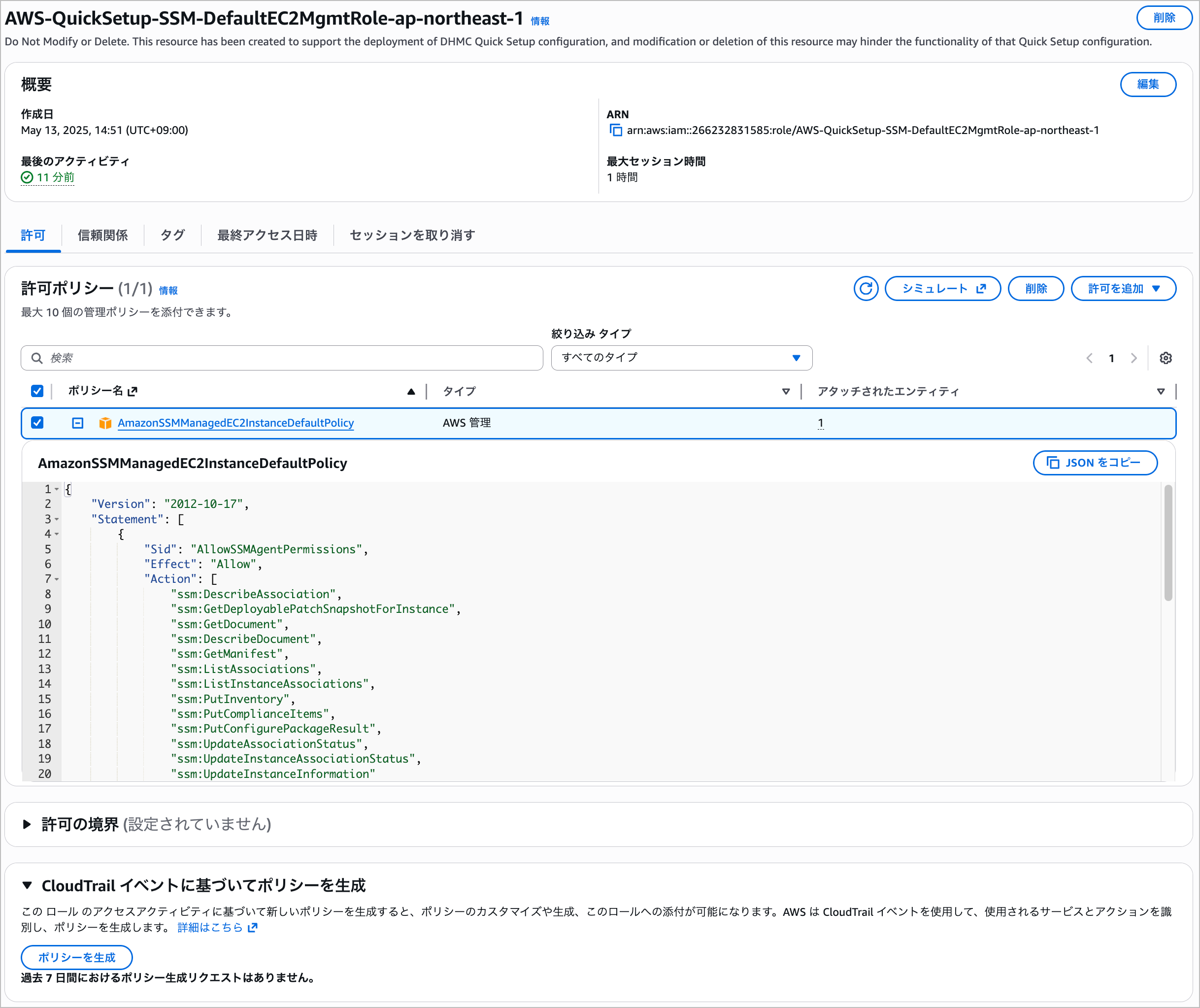Uncheck AmazonSSMManagedEC2InstanceDefaultPolicy row checkbox
Image resolution: width=1200 pixels, height=1008 pixels.
tap(37, 423)
